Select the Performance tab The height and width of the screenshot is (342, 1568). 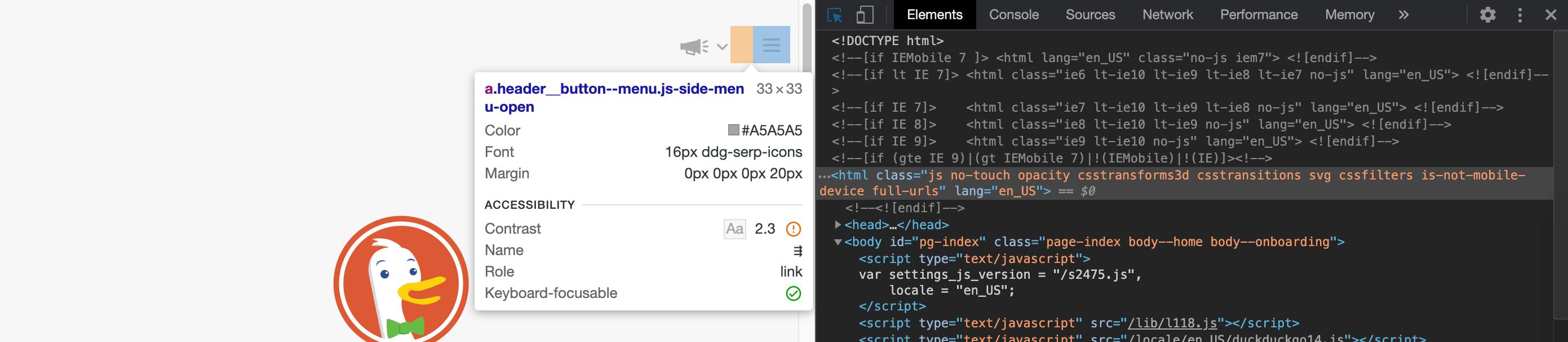[1259, 15]
